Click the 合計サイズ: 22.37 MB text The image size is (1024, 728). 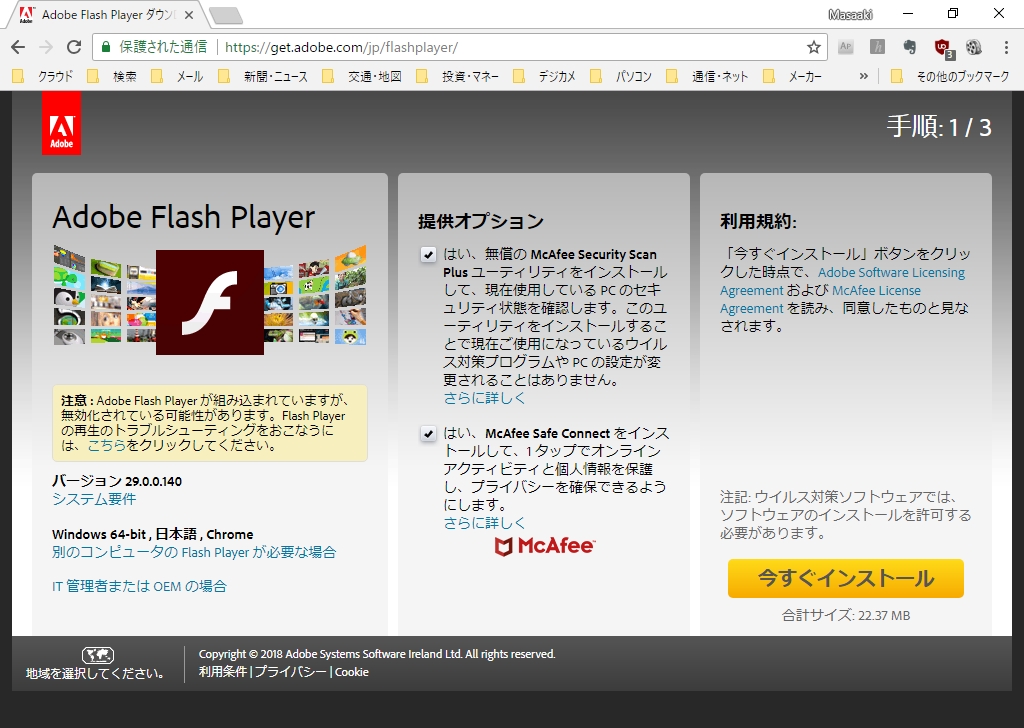846,615
